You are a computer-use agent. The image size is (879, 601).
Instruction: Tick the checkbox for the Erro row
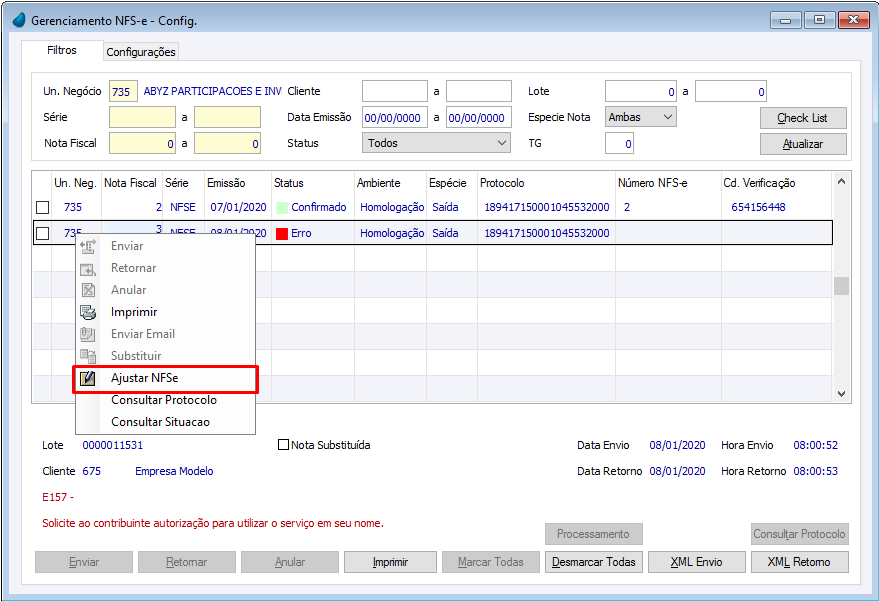[x=43, y=233]
